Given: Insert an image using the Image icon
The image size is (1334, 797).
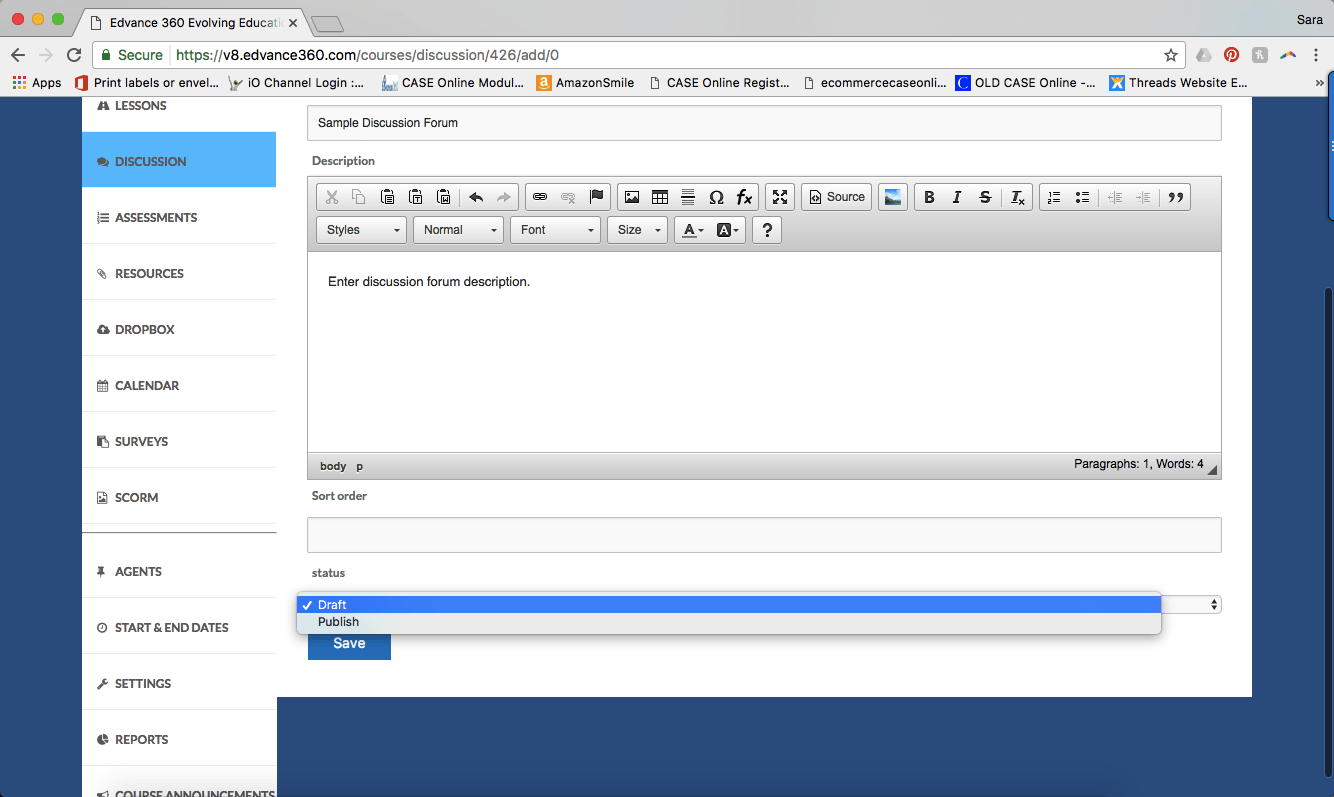Looking at the screenshot, I should [x=632, y=197].
